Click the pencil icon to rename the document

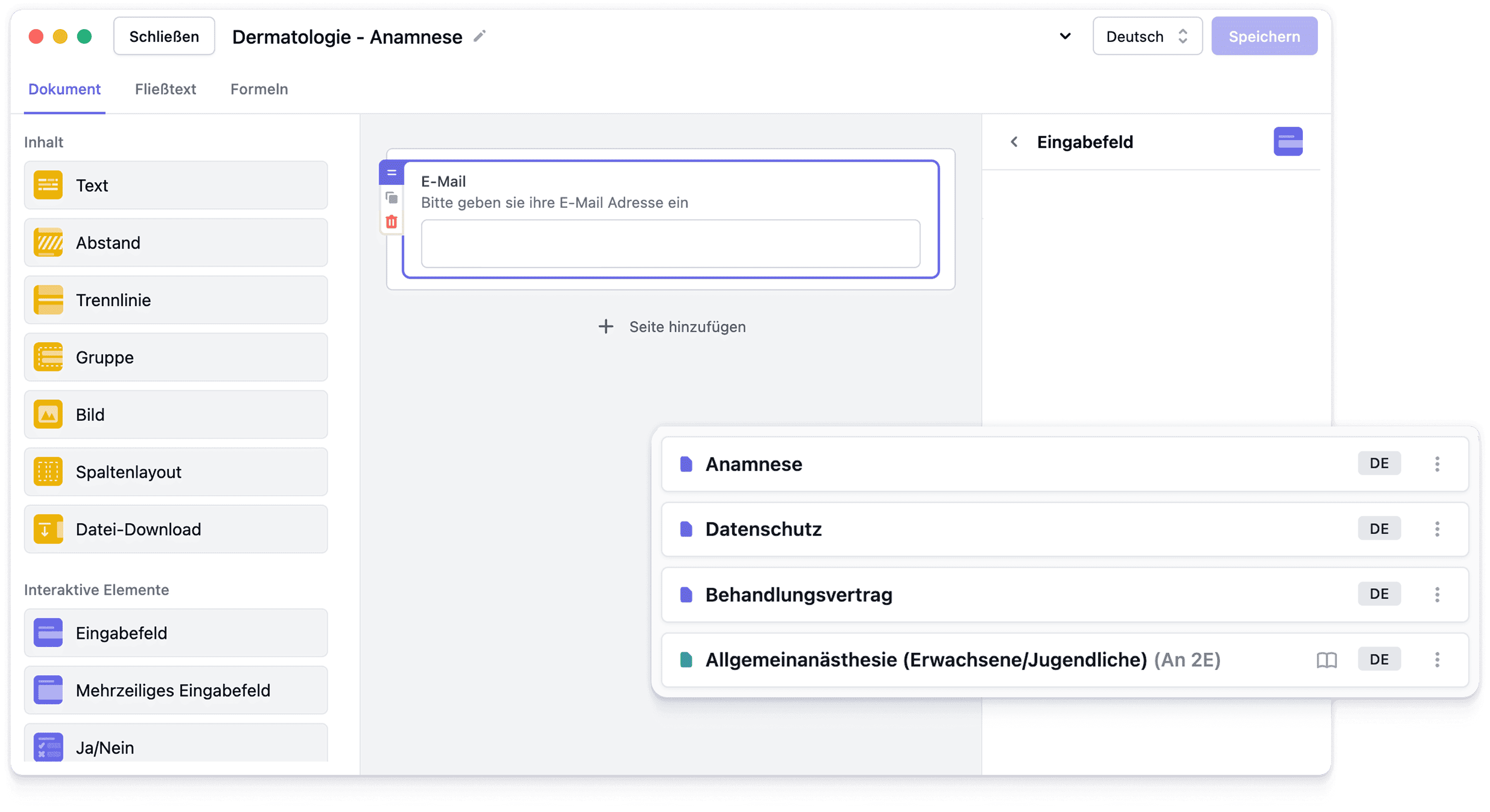pos(479,36)
